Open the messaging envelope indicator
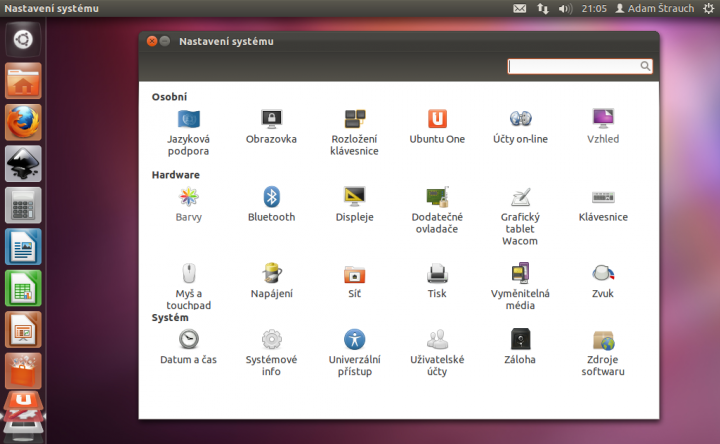Screen dimensions: 720x444 [x=520, y=8]
